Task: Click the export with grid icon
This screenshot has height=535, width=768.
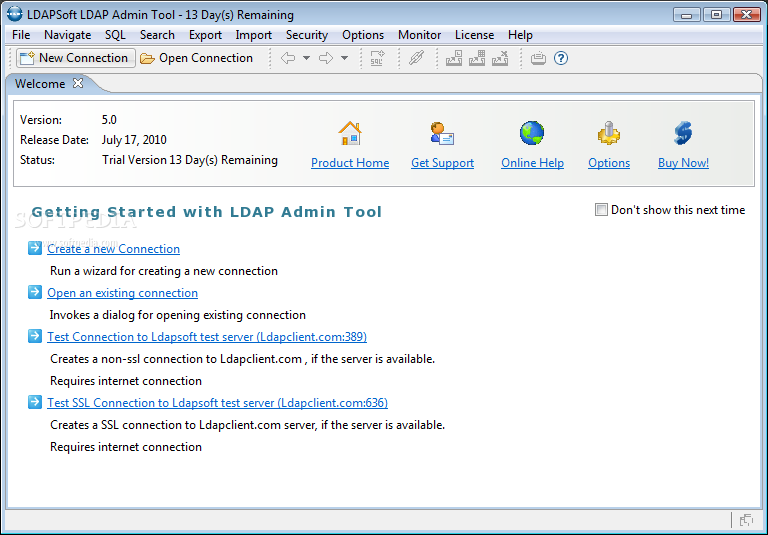Action: (x=477, y=58)
